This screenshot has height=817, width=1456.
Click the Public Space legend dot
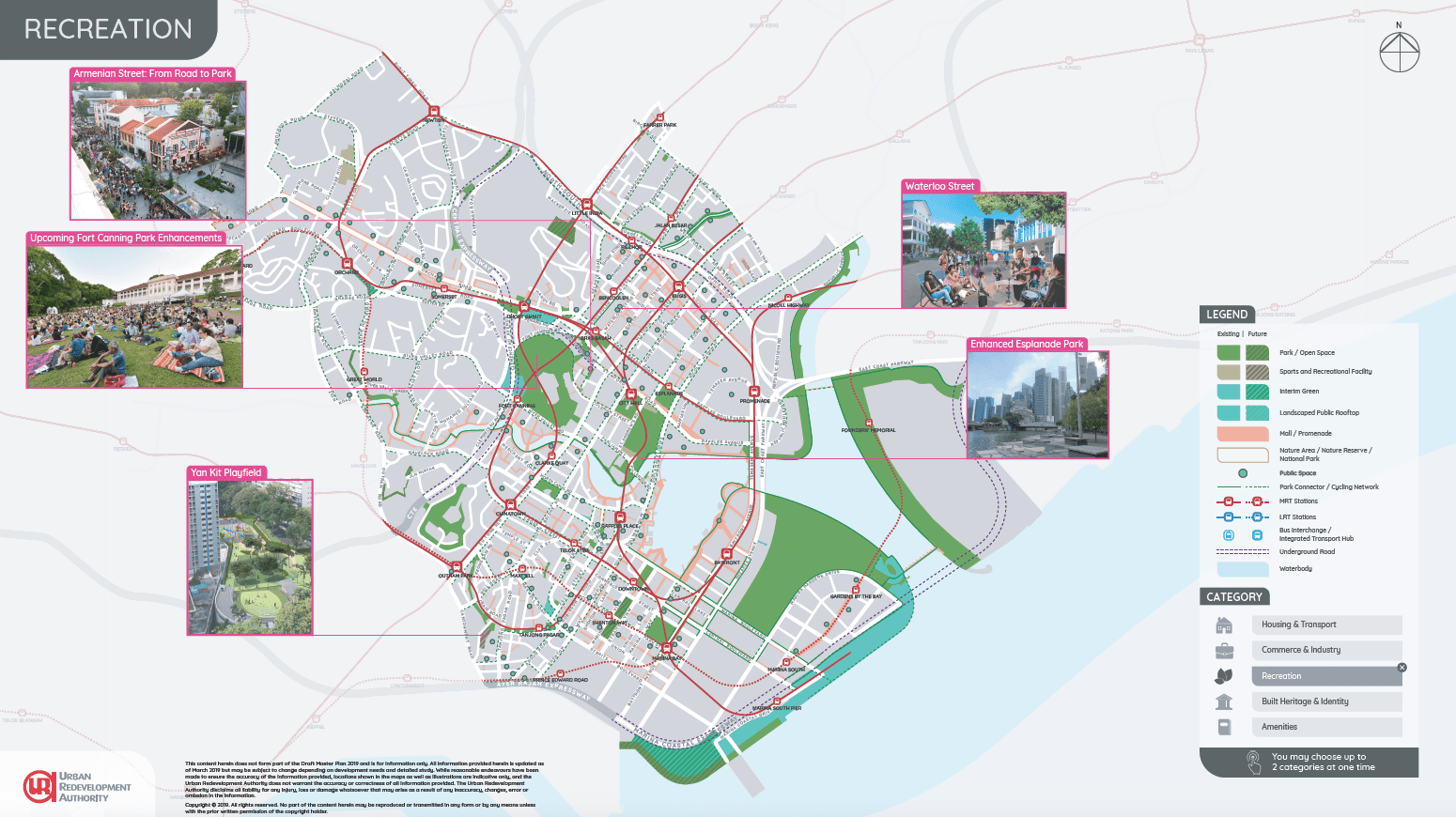pyautogui.click(x=1243, y=473)
